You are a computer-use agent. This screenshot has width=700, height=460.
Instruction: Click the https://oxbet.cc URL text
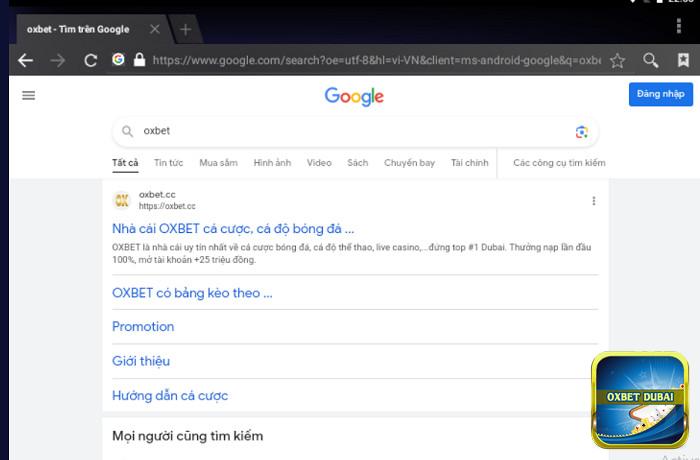click(x=167, y=206)
